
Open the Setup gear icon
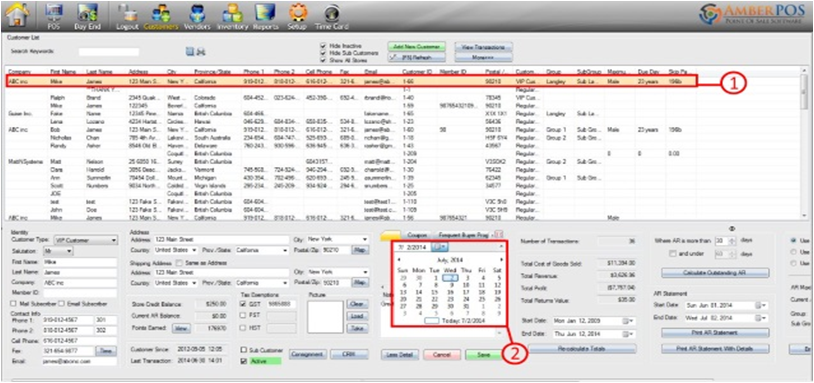coord(298,17)
